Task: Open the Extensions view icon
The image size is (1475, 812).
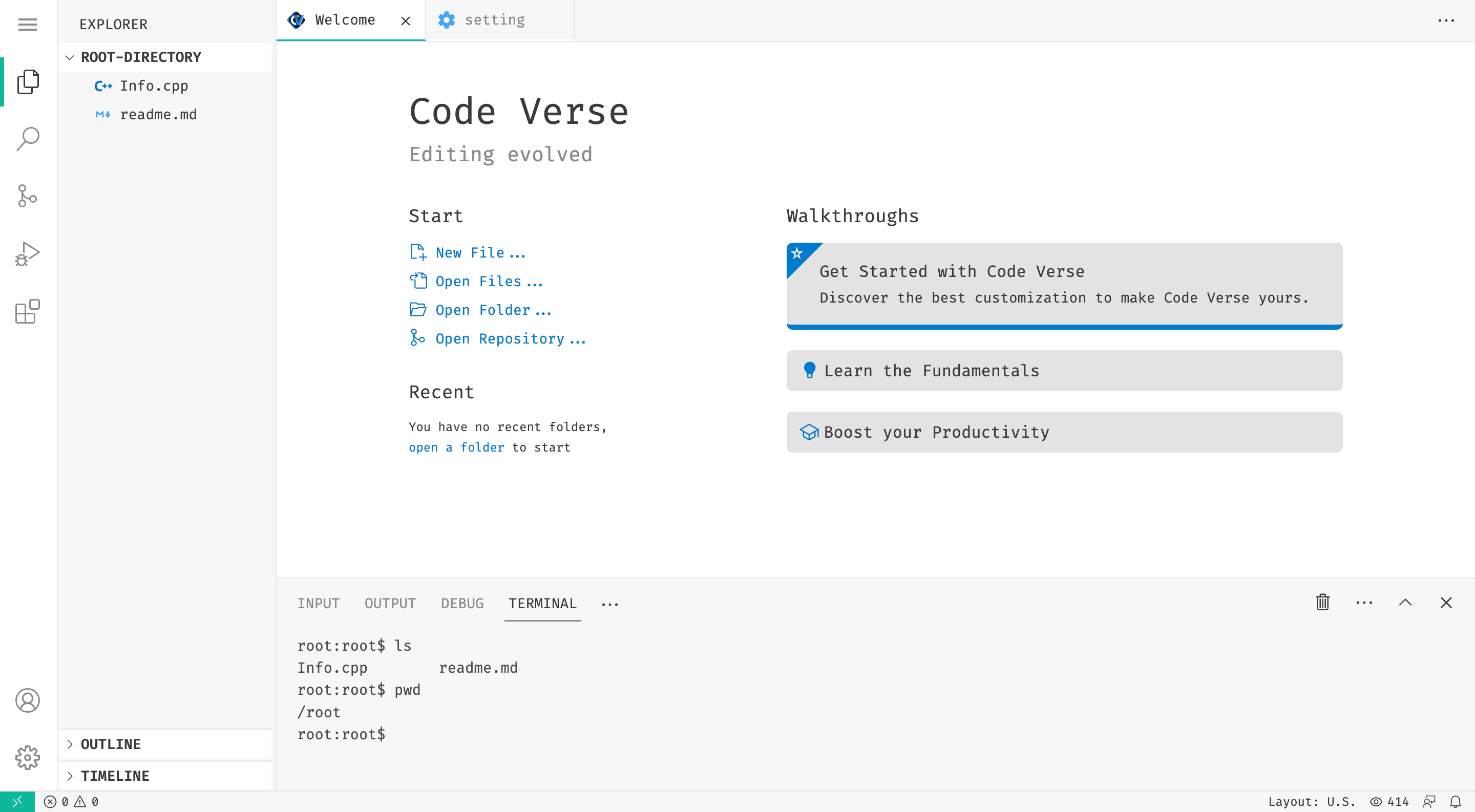Action: [28, 312]
